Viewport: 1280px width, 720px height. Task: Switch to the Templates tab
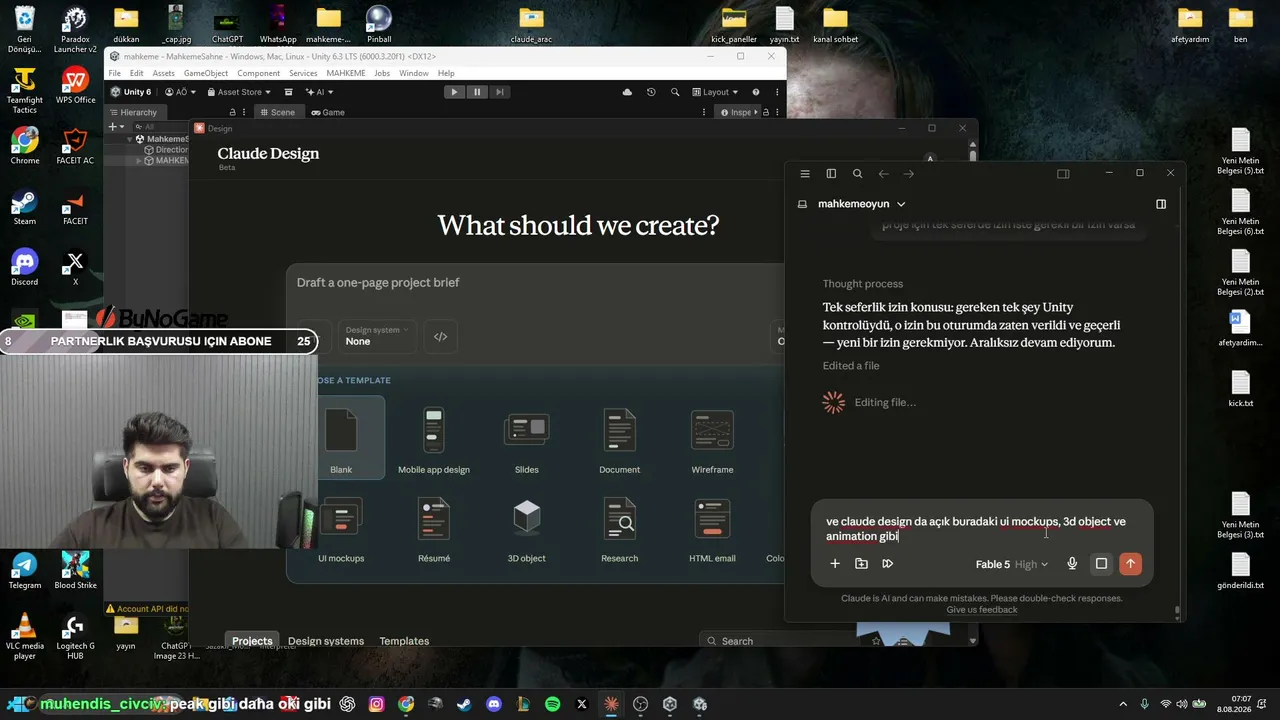[404, 641]
